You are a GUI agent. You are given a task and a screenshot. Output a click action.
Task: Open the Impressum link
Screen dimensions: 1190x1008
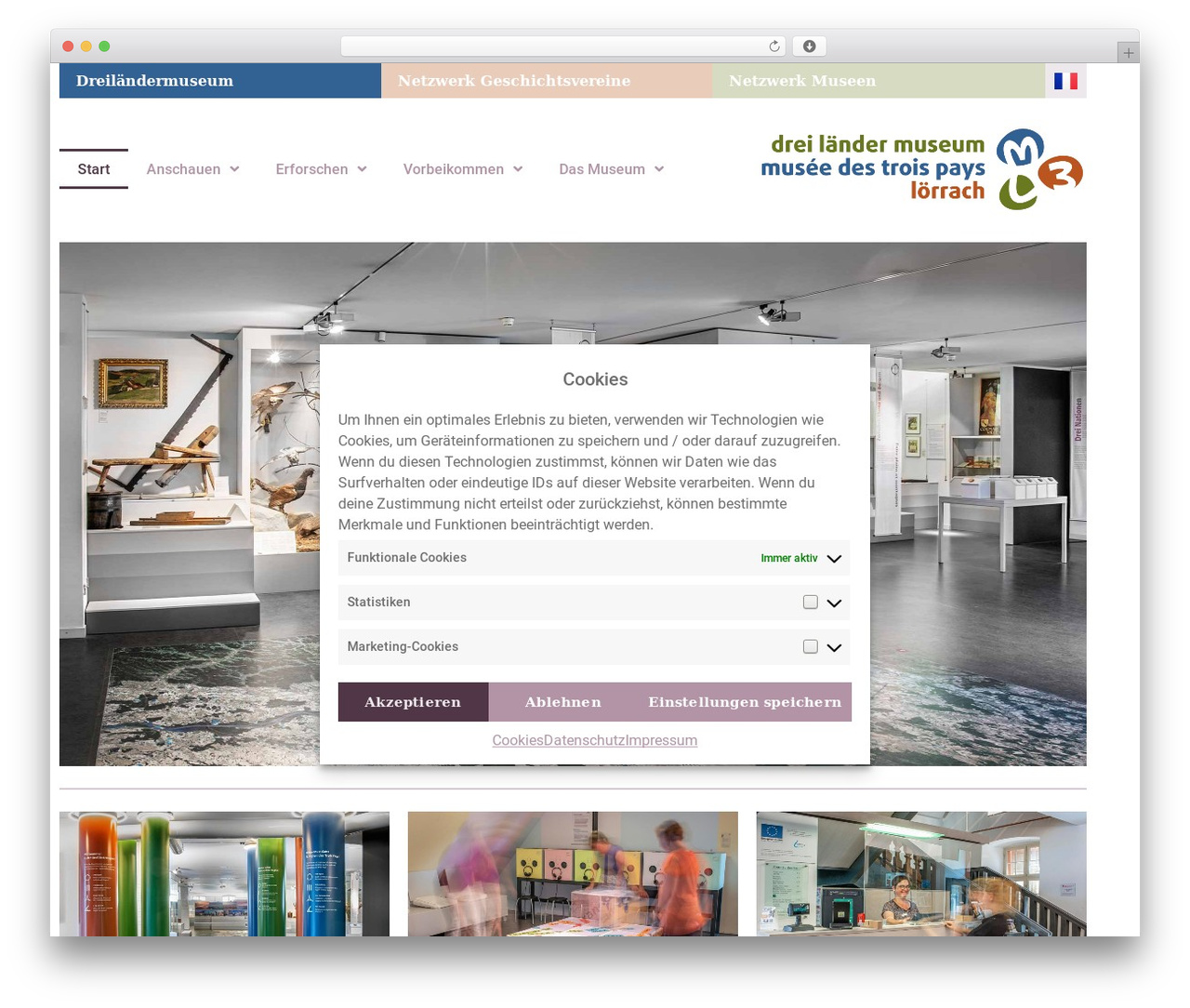662,740
